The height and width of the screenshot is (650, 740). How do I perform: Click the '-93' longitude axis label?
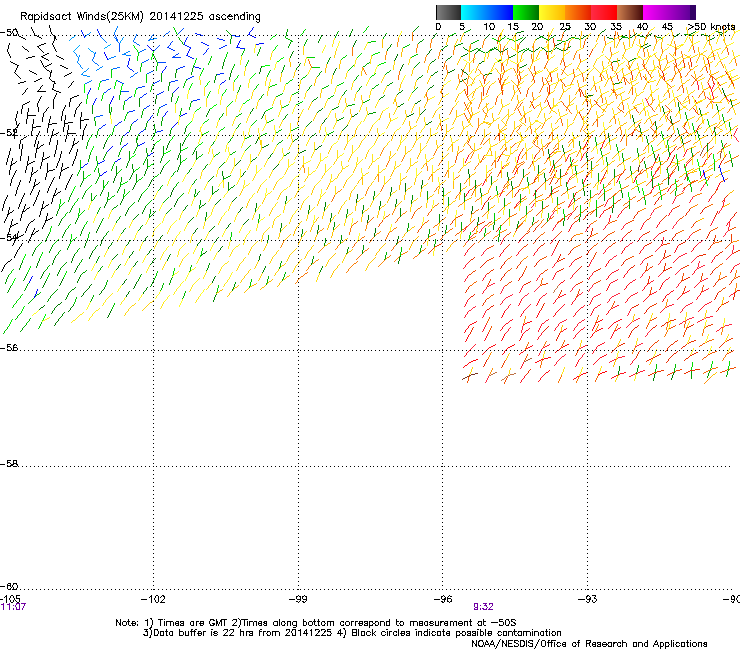point(587,599)
